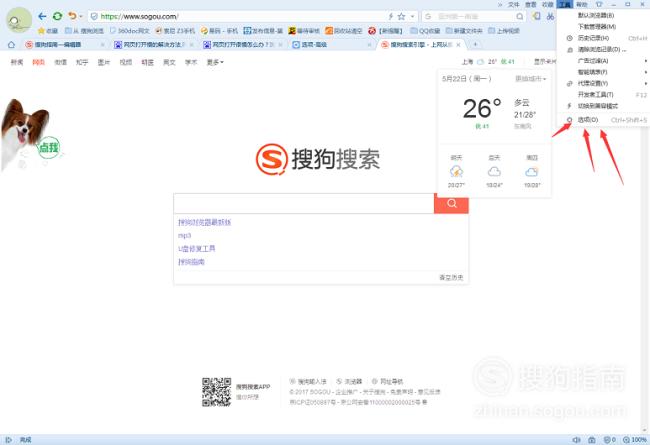Open the 文件 menu
Viewport: 650px width, 445px height.
pyautogui.click(x=514, y=4)
